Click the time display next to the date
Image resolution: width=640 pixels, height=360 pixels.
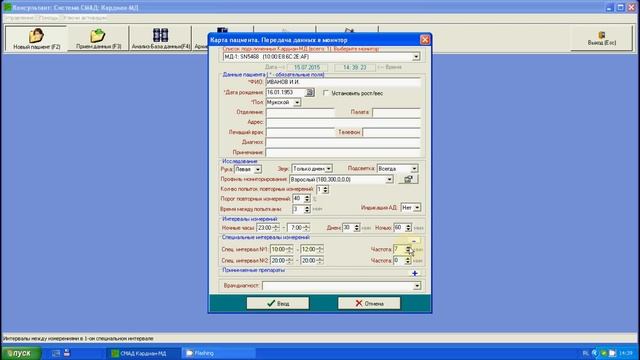pyautogui.click(x=355, y=67)
